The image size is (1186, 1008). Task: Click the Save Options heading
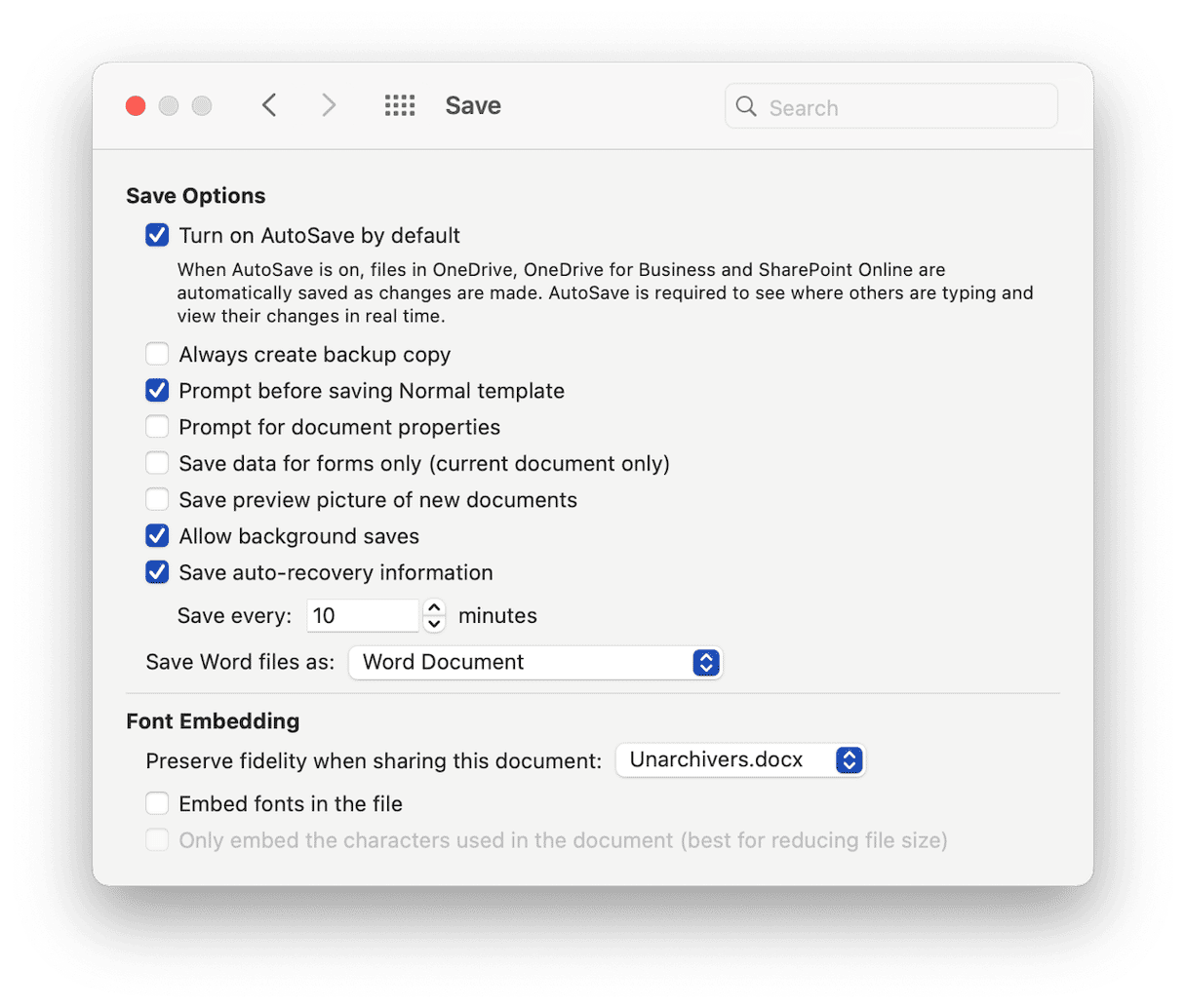pyautogui.click(x=196, y=196)
